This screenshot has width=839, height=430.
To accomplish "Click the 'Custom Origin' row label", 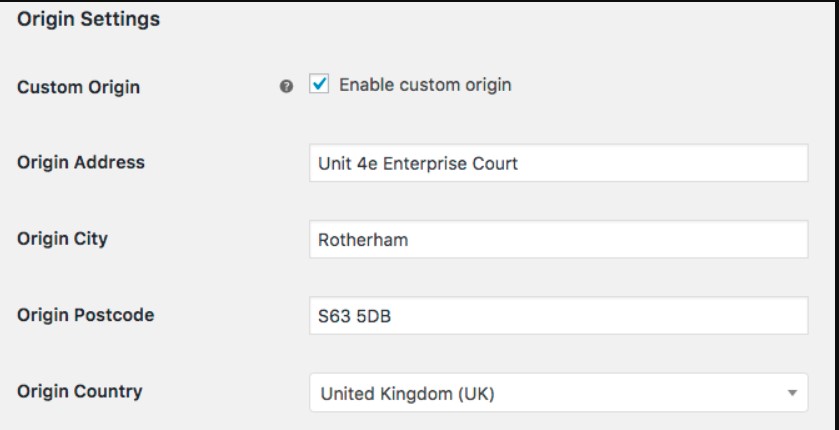I will (78, 87).
